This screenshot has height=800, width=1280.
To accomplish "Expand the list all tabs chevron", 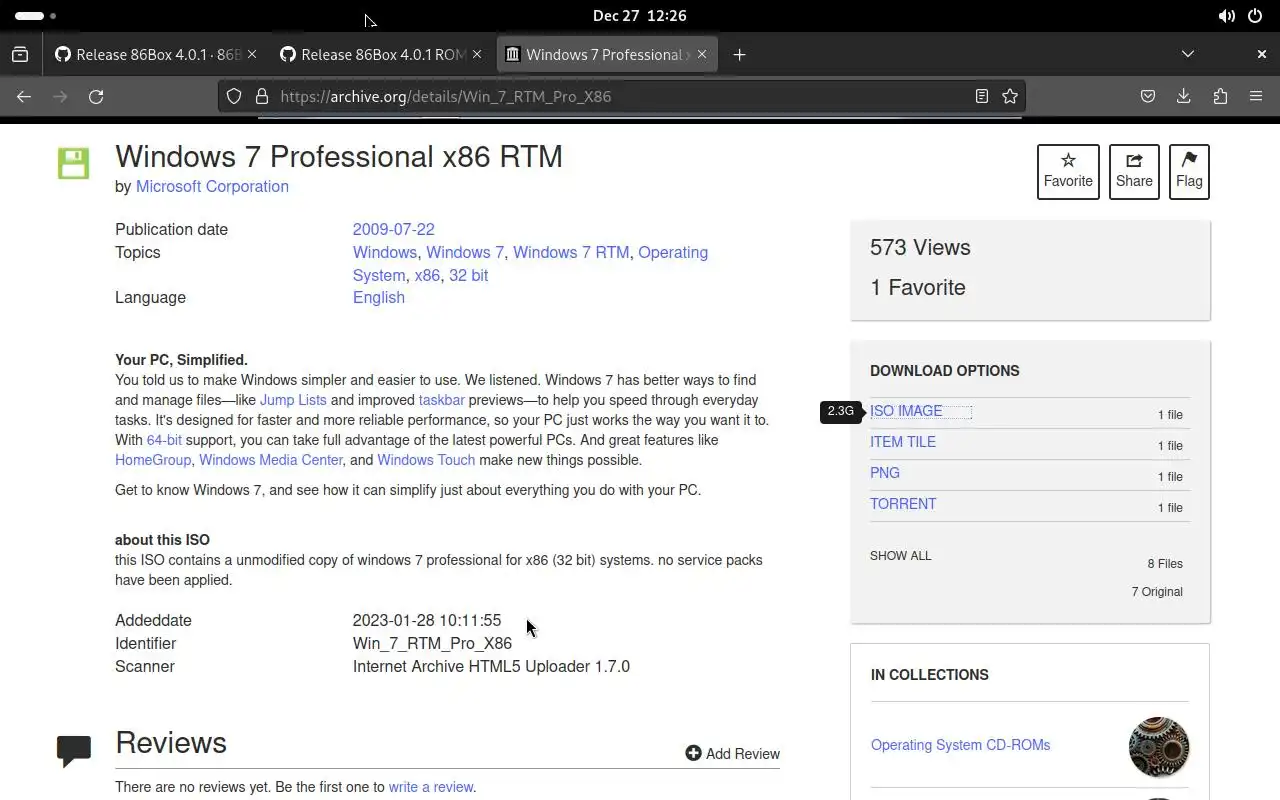I will [1188, 55].
